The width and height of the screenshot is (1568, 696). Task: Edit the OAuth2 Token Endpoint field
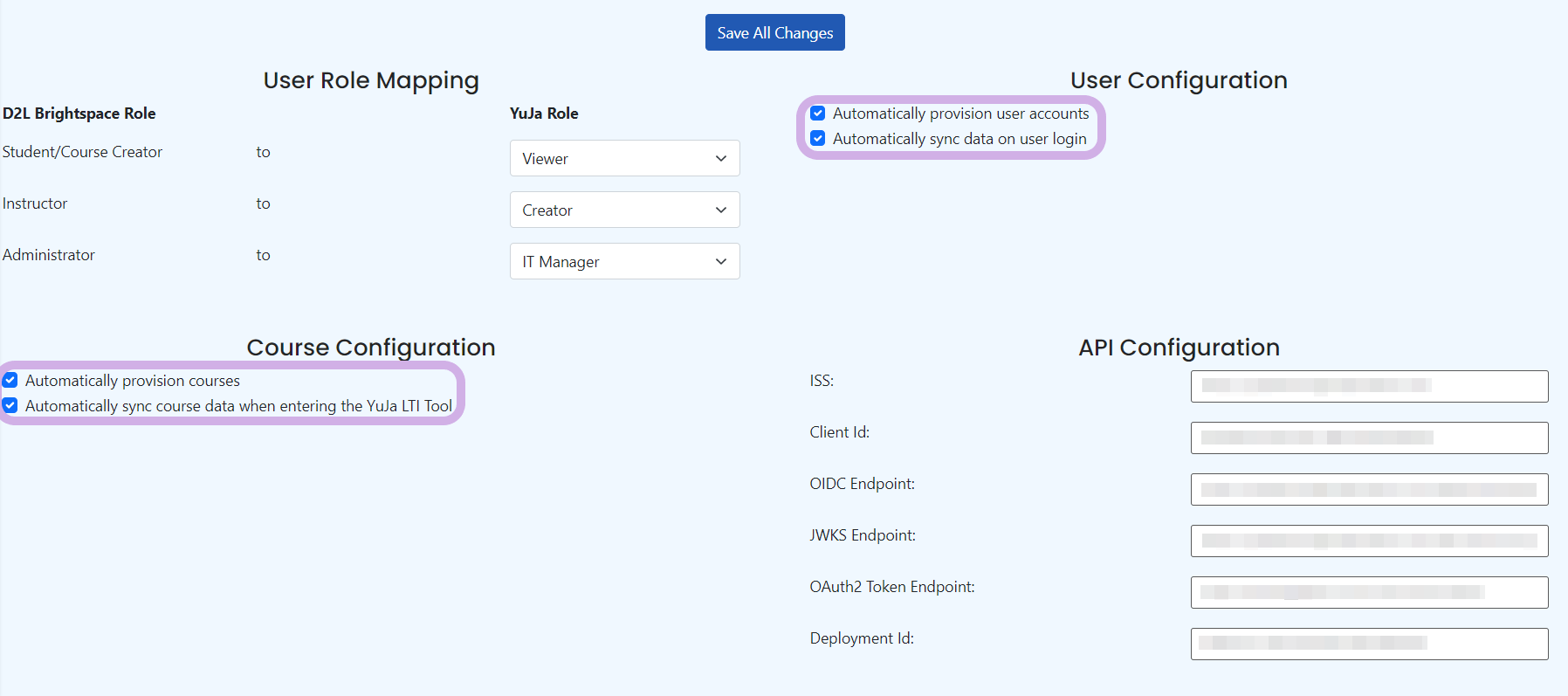[1369, 592]
